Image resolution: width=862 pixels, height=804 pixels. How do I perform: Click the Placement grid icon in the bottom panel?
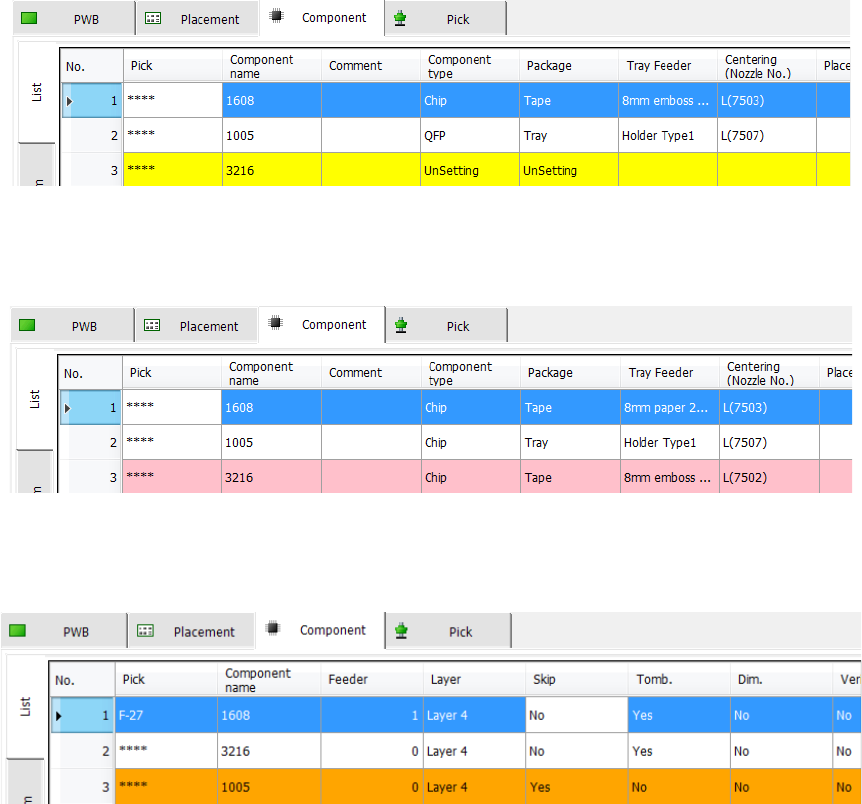coord(145,630)
